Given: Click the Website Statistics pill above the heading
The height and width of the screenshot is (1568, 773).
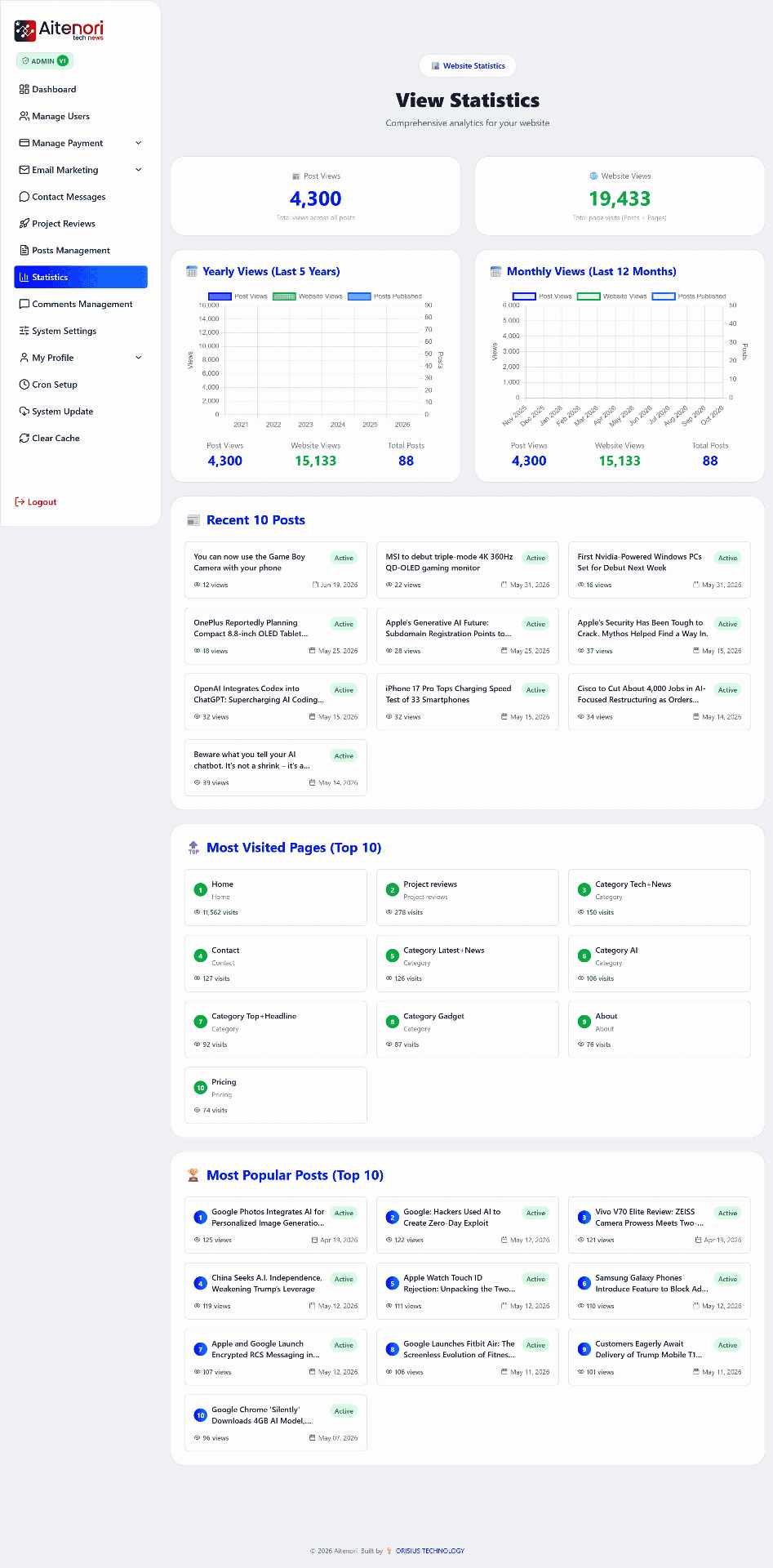Looking at the screenshot, I should tap(468, 66).
